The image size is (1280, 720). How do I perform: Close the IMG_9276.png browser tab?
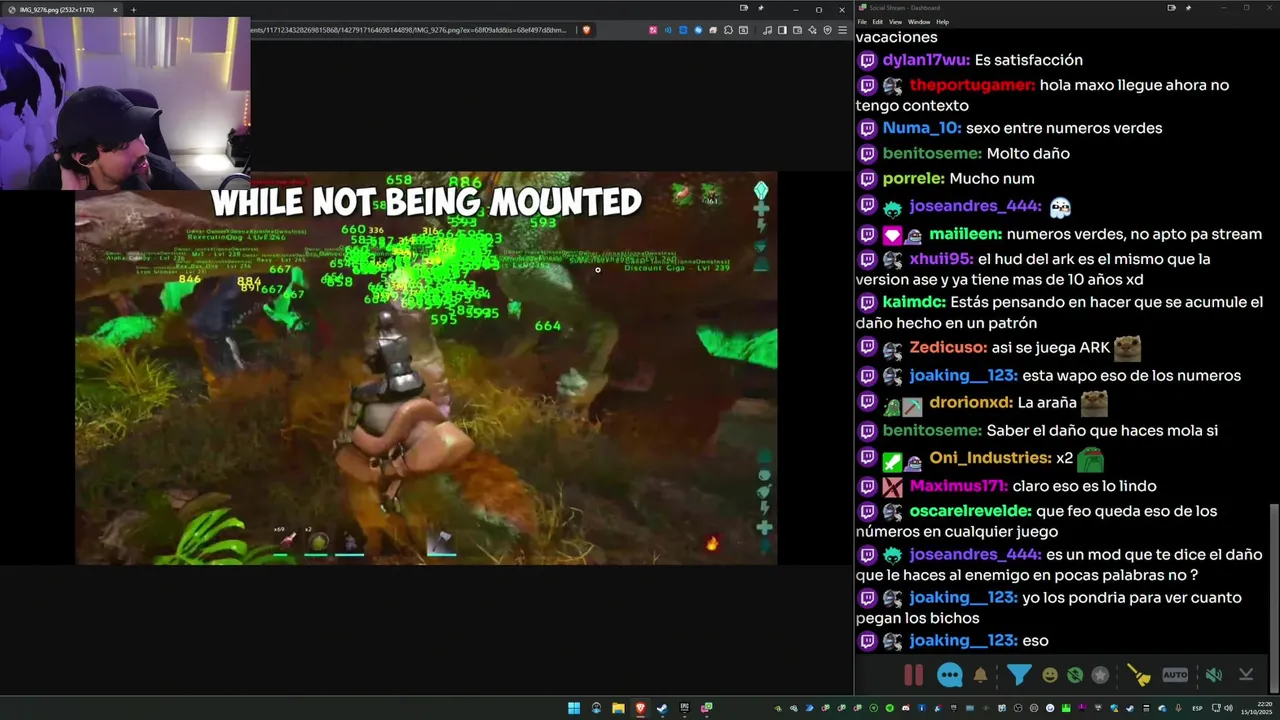coord(114,9)
